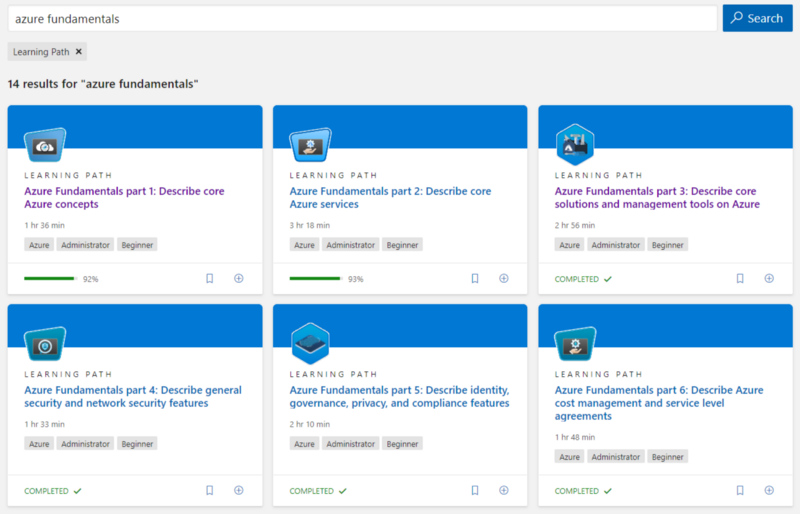Bookmark the part 1 learning path
The image size is (800, 514).
210,278
